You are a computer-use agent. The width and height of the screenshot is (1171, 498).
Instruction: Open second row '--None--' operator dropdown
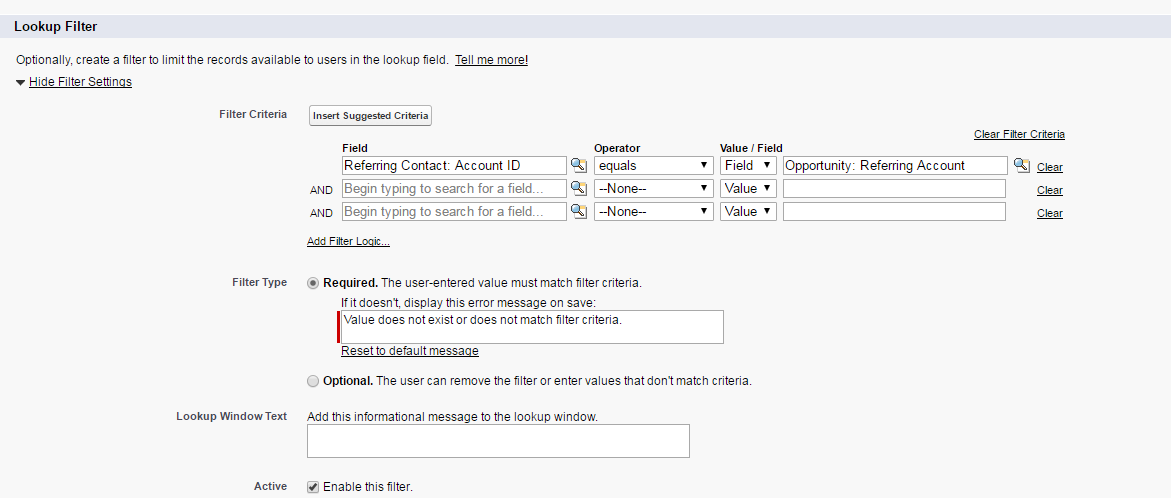tap(654, 189)
